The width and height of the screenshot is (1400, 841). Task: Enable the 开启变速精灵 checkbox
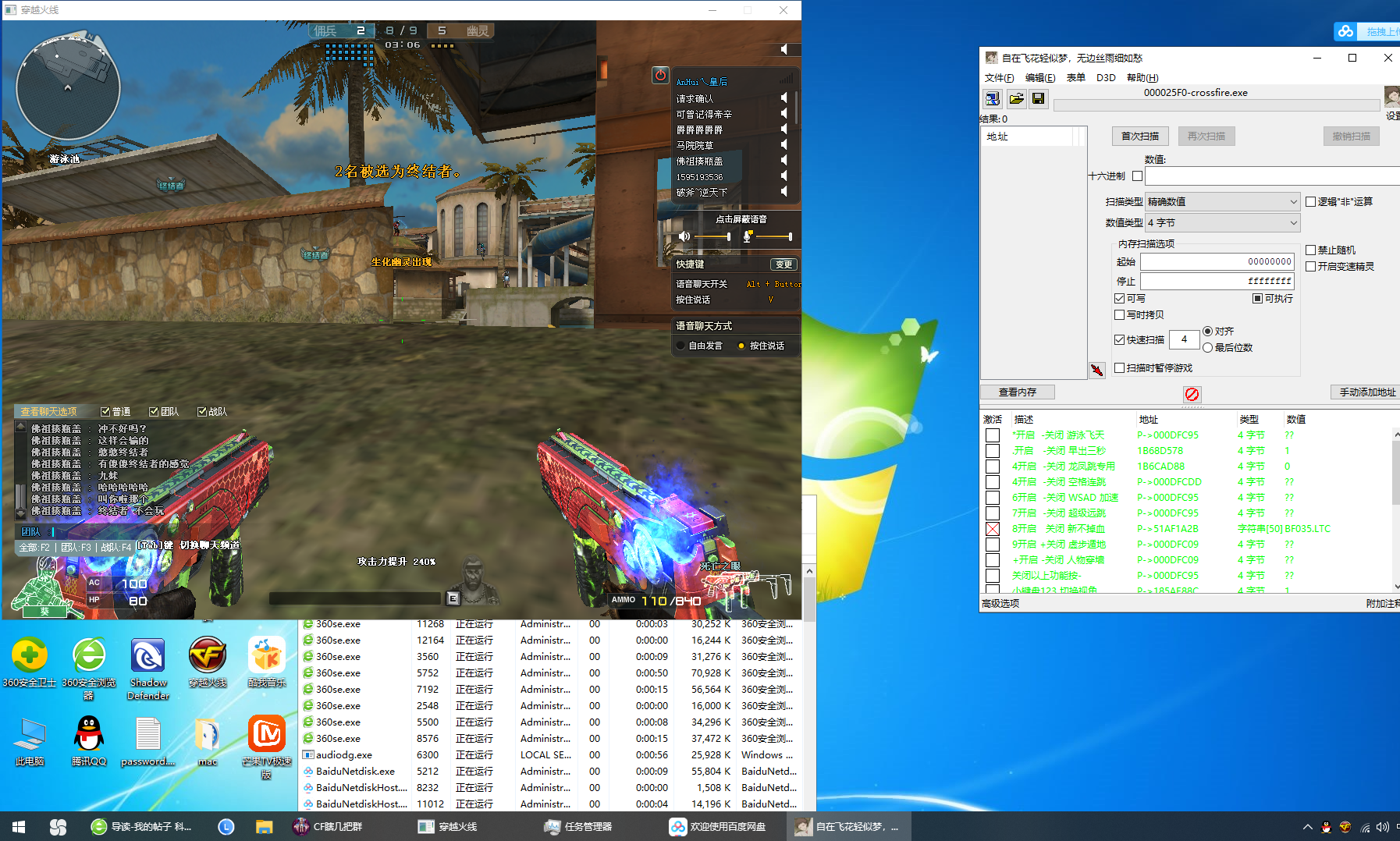tap(1310, 266)
